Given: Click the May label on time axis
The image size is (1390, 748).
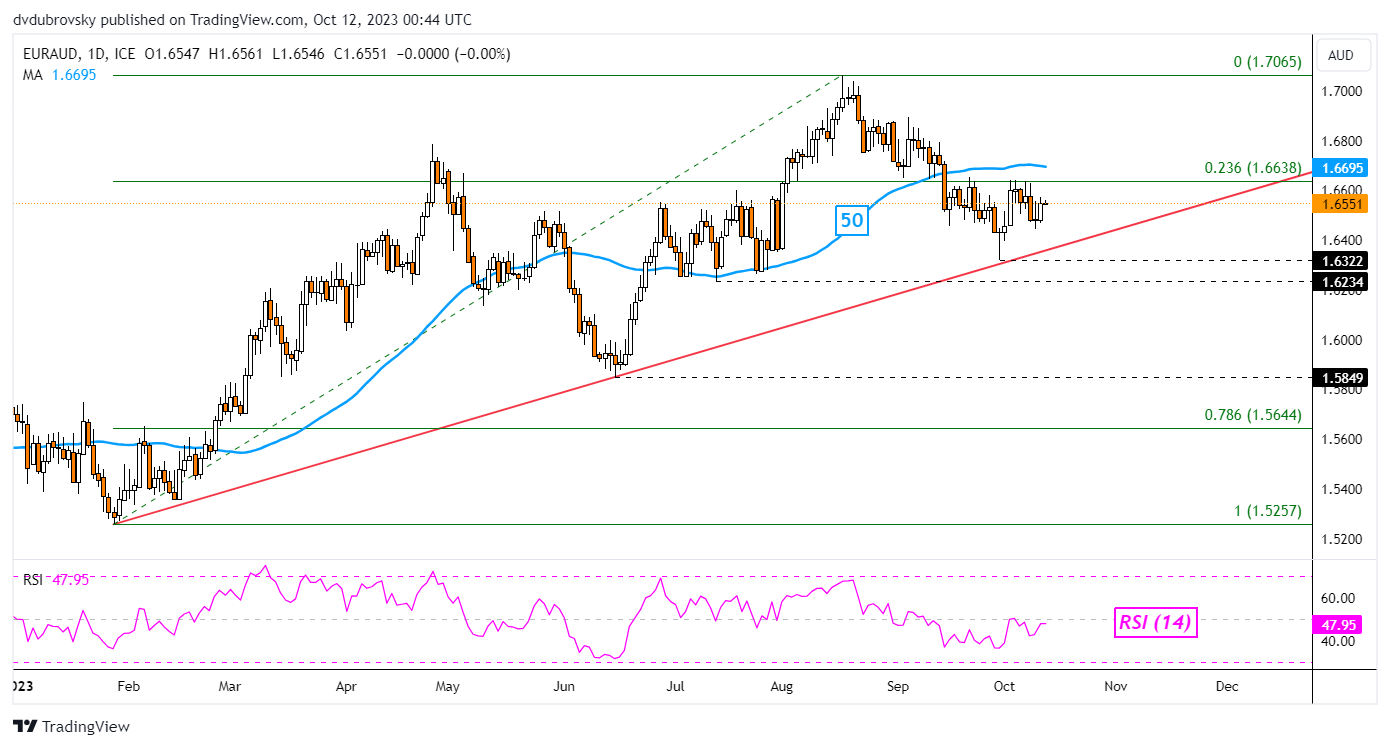Looking at the screenshot, I should click(448, 687).
